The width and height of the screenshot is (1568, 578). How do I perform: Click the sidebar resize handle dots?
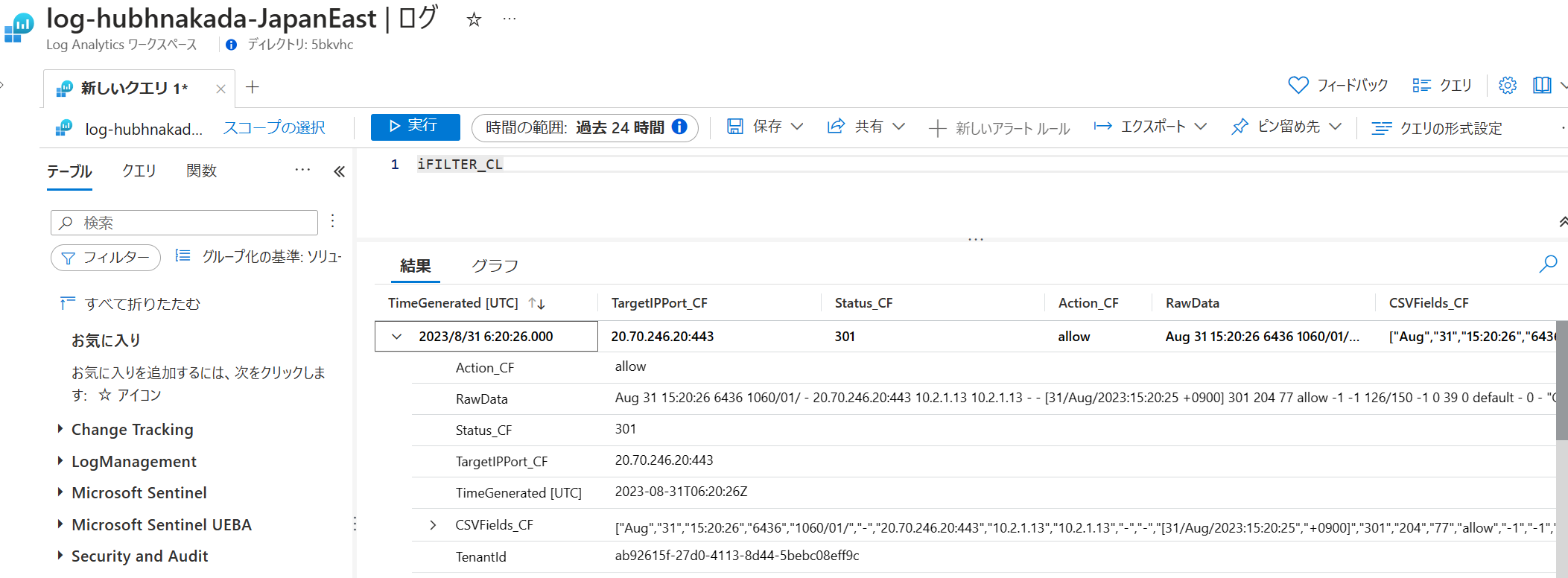click(355, 524)
